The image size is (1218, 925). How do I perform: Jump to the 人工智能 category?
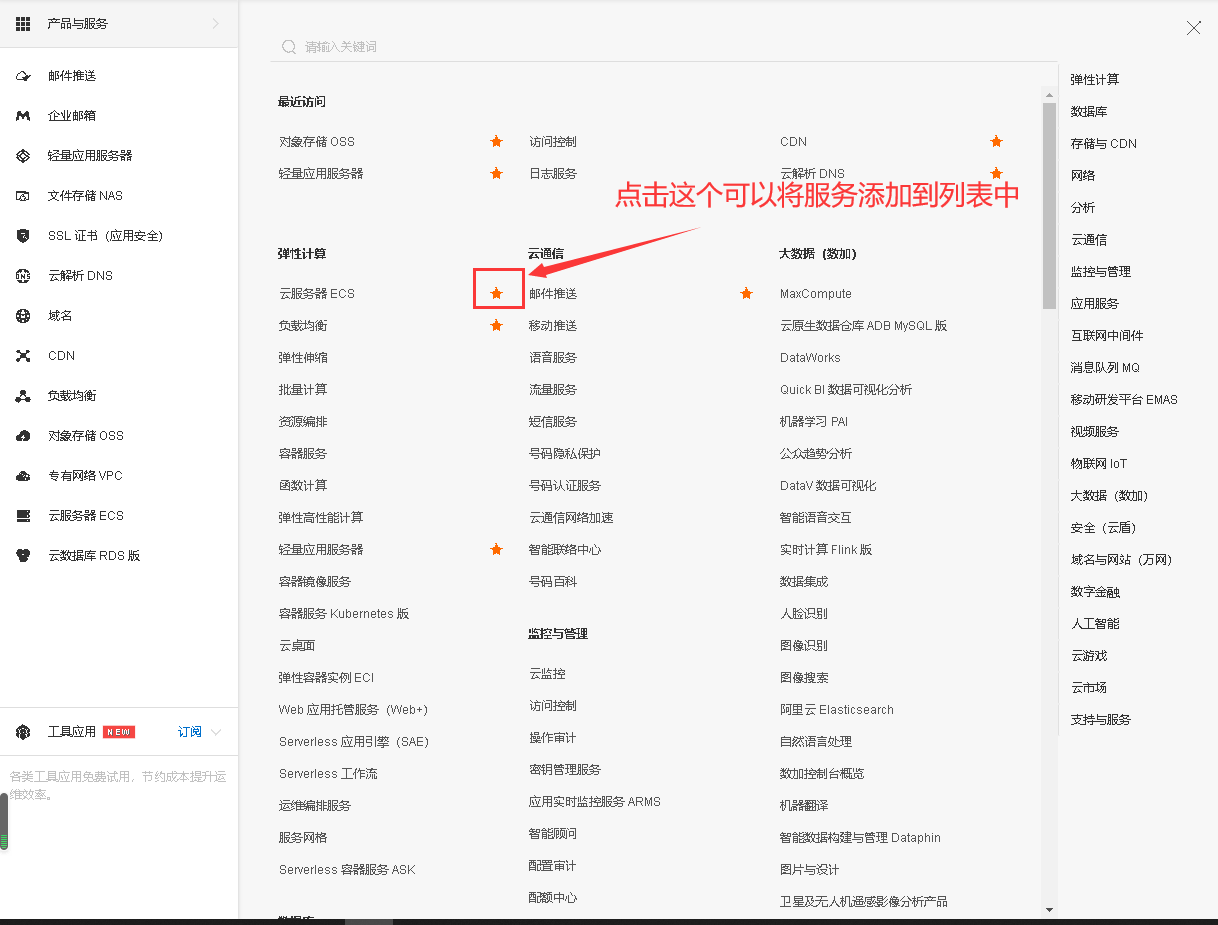1095,624
